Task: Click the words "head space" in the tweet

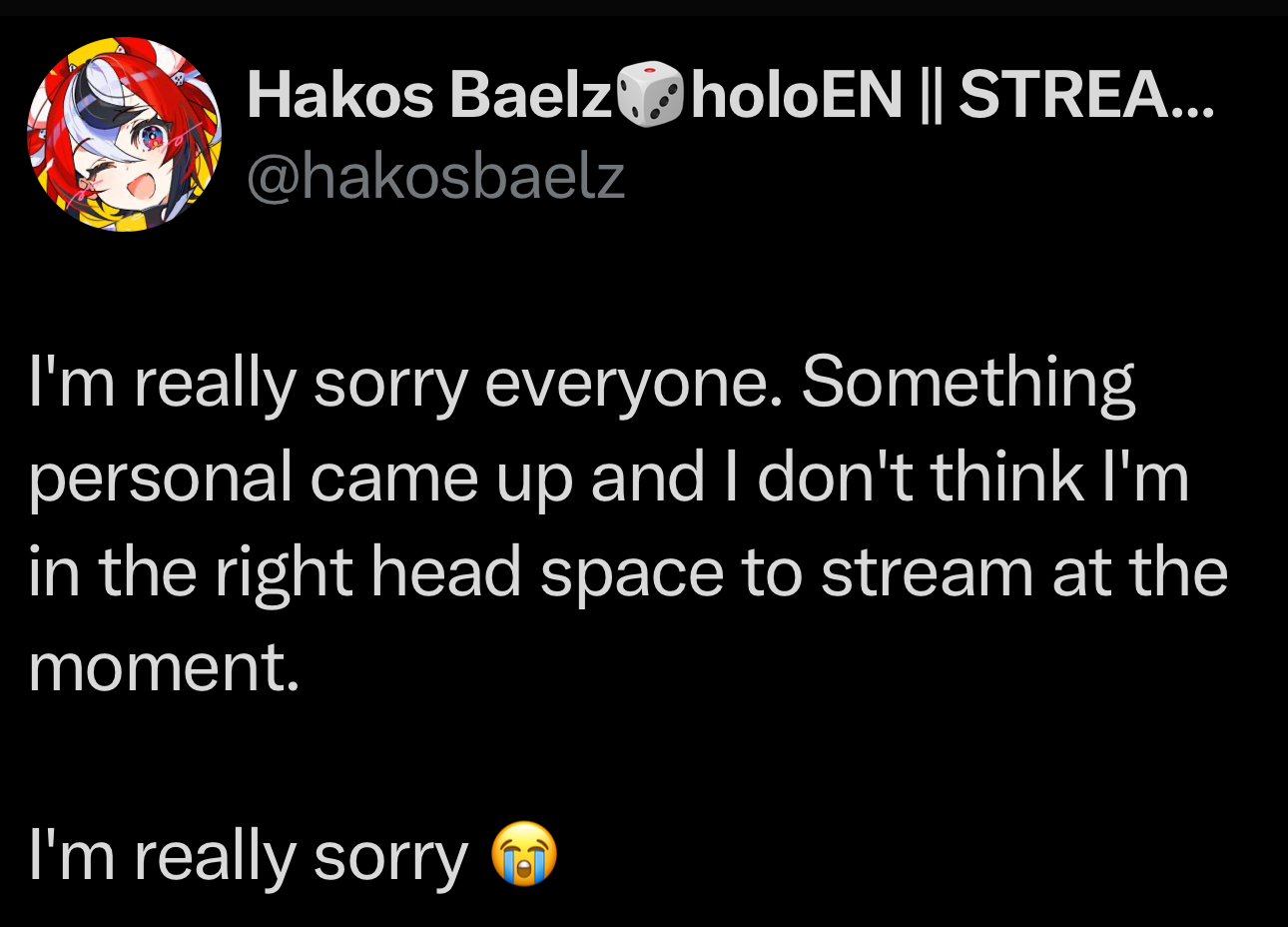Action: [x=547, y=572]
